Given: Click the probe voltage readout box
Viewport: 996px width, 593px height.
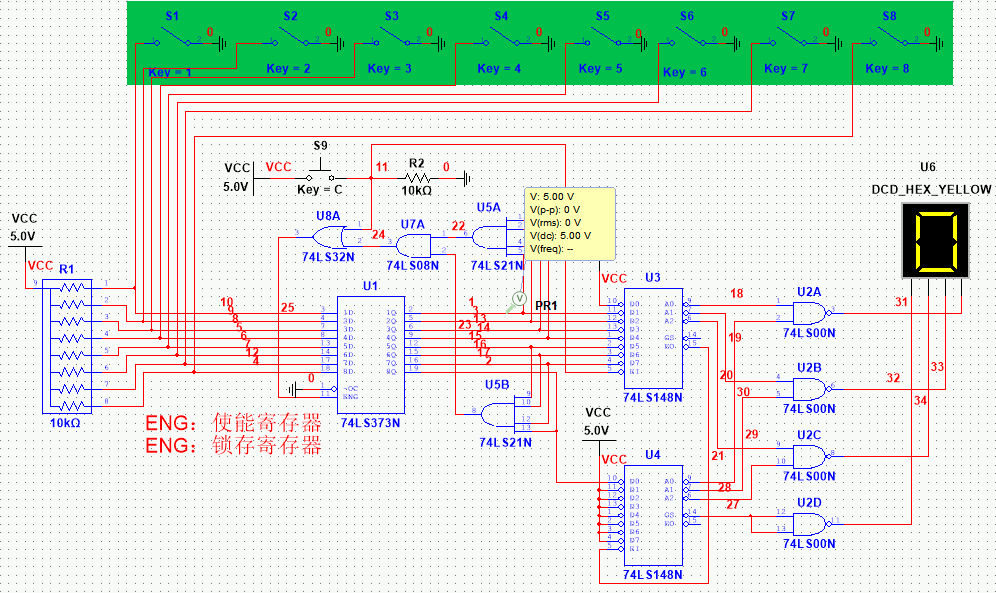Looking at the screenshot, I should (x=569, y=223).
